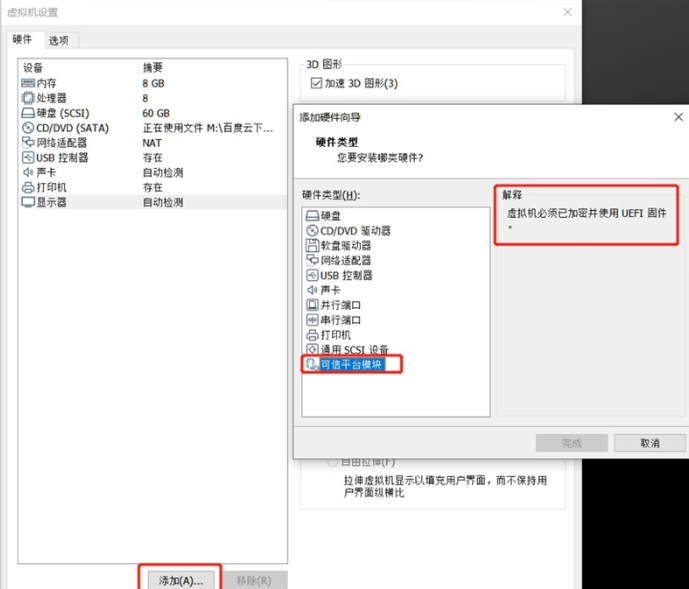Select 处理器 (processor) in device list
The height and width of the screenshot is (589, 689).
click(x=52, y=98)
